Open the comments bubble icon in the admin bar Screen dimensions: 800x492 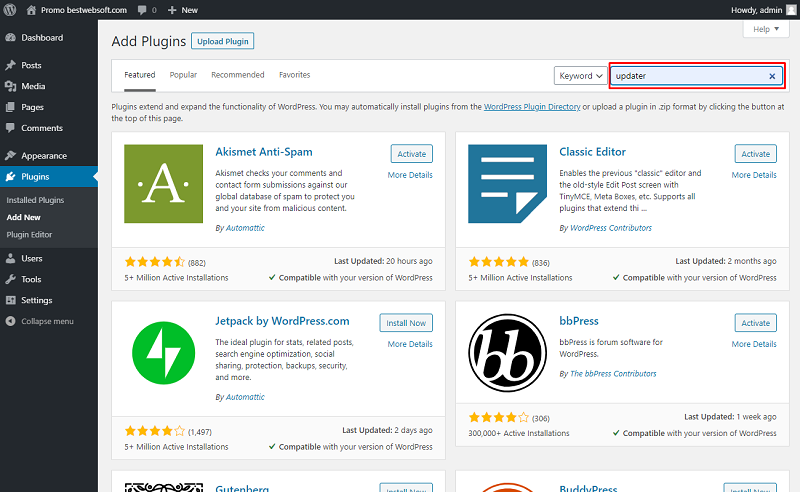tap(142, 10)
